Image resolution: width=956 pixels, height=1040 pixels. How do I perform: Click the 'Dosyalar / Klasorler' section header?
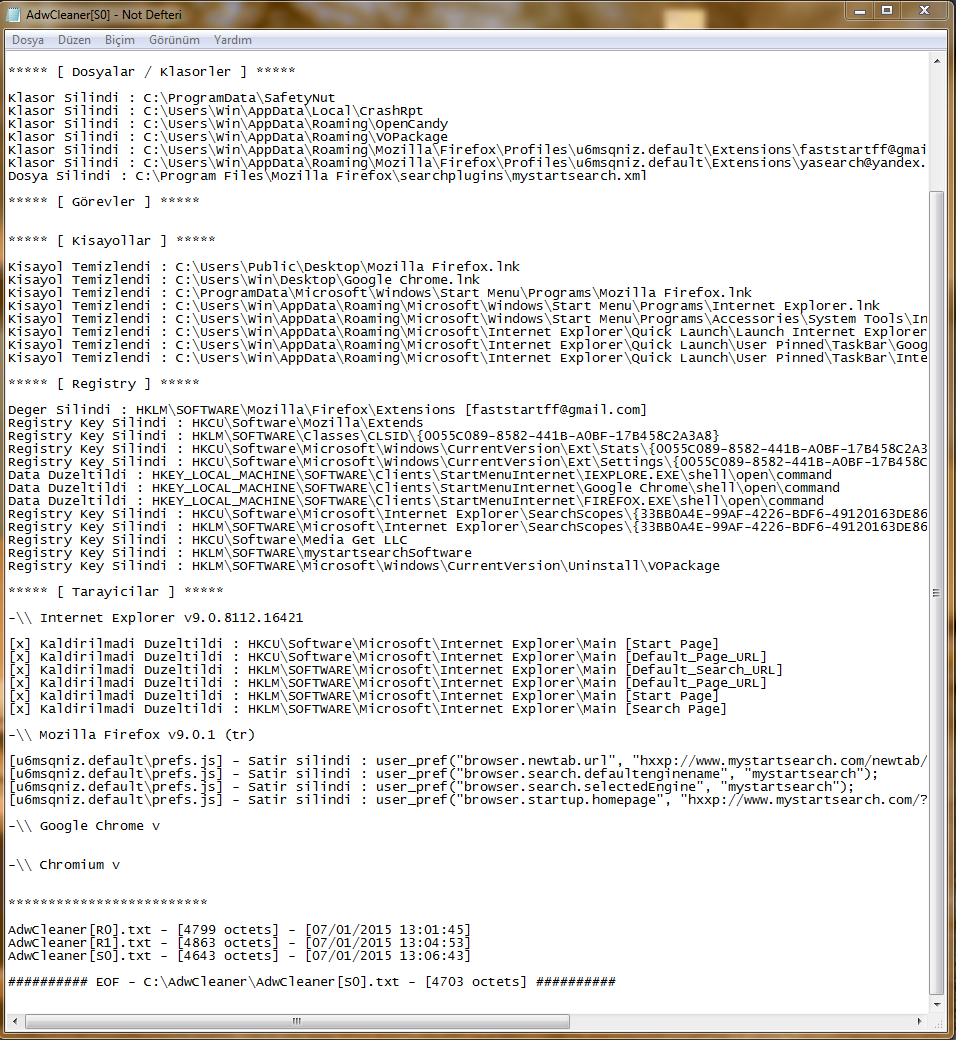coord(152,72)
